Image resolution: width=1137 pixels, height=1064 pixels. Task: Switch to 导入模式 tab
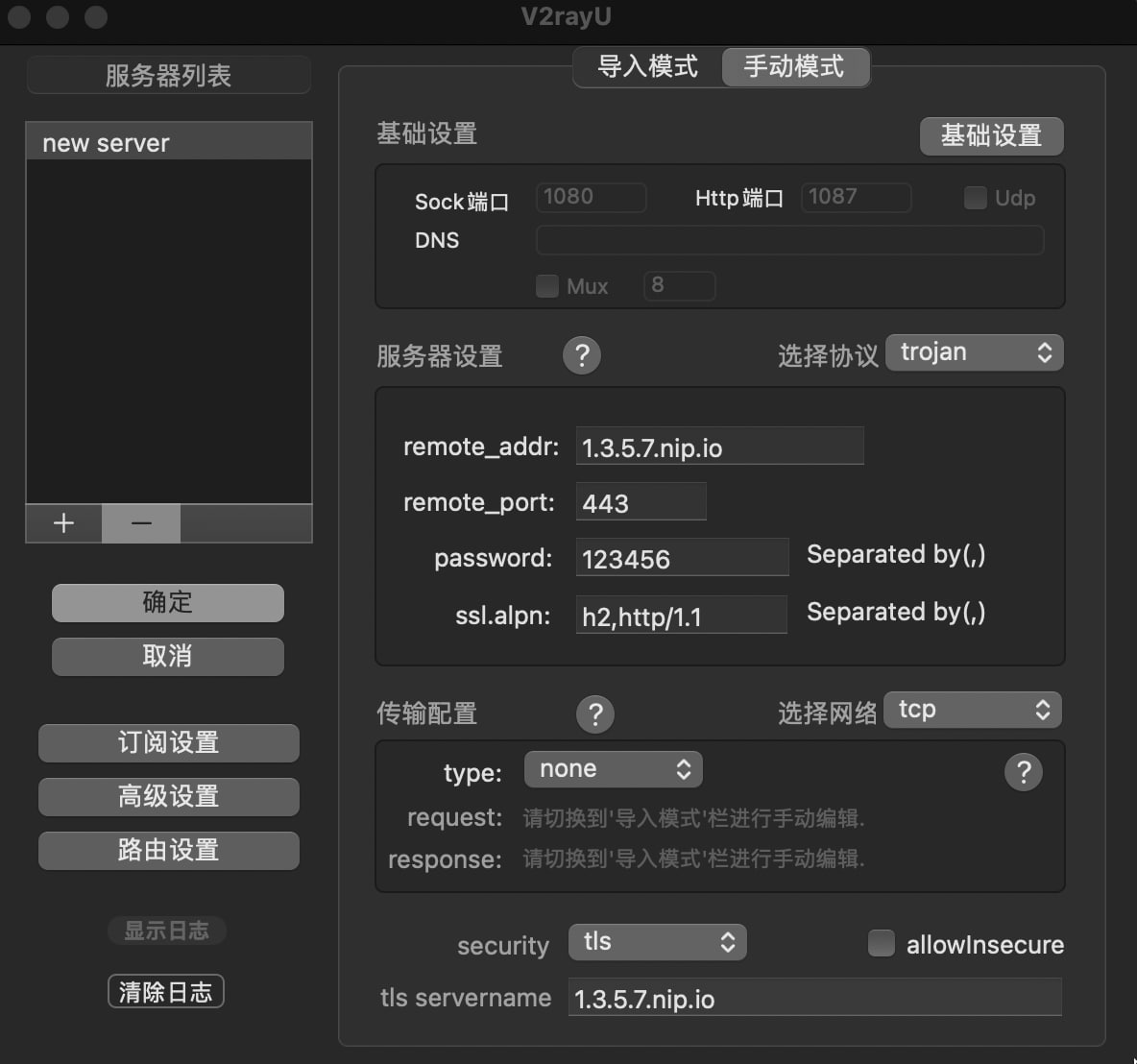pyautogui.click(x=647, y=66)
